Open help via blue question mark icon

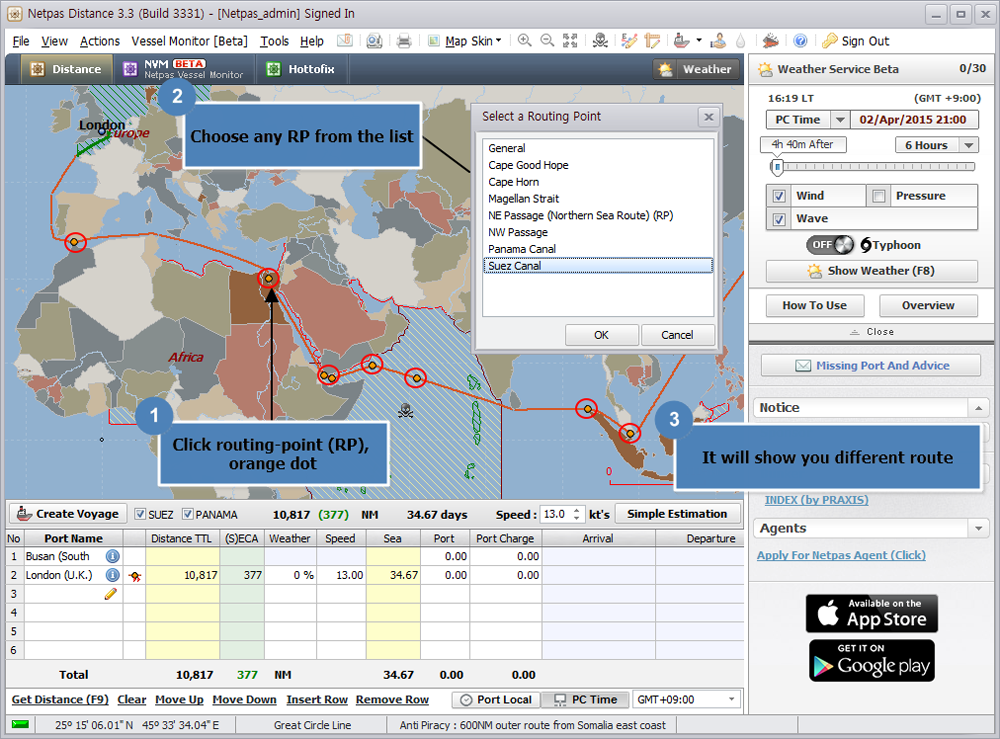pyautogui.click(x=800, y=41)
